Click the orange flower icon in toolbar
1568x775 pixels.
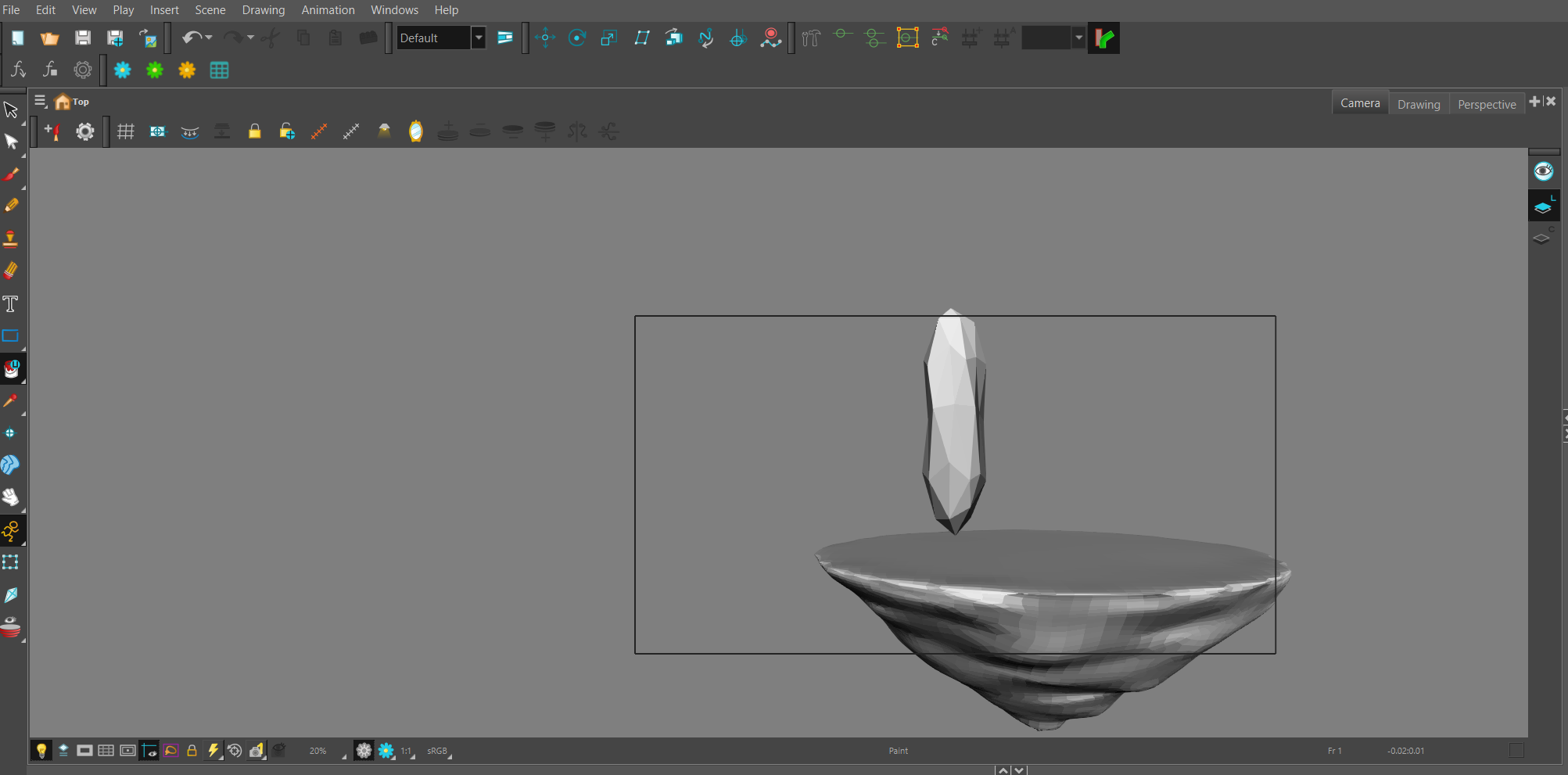pyautogui.click(x=187, y=70)
